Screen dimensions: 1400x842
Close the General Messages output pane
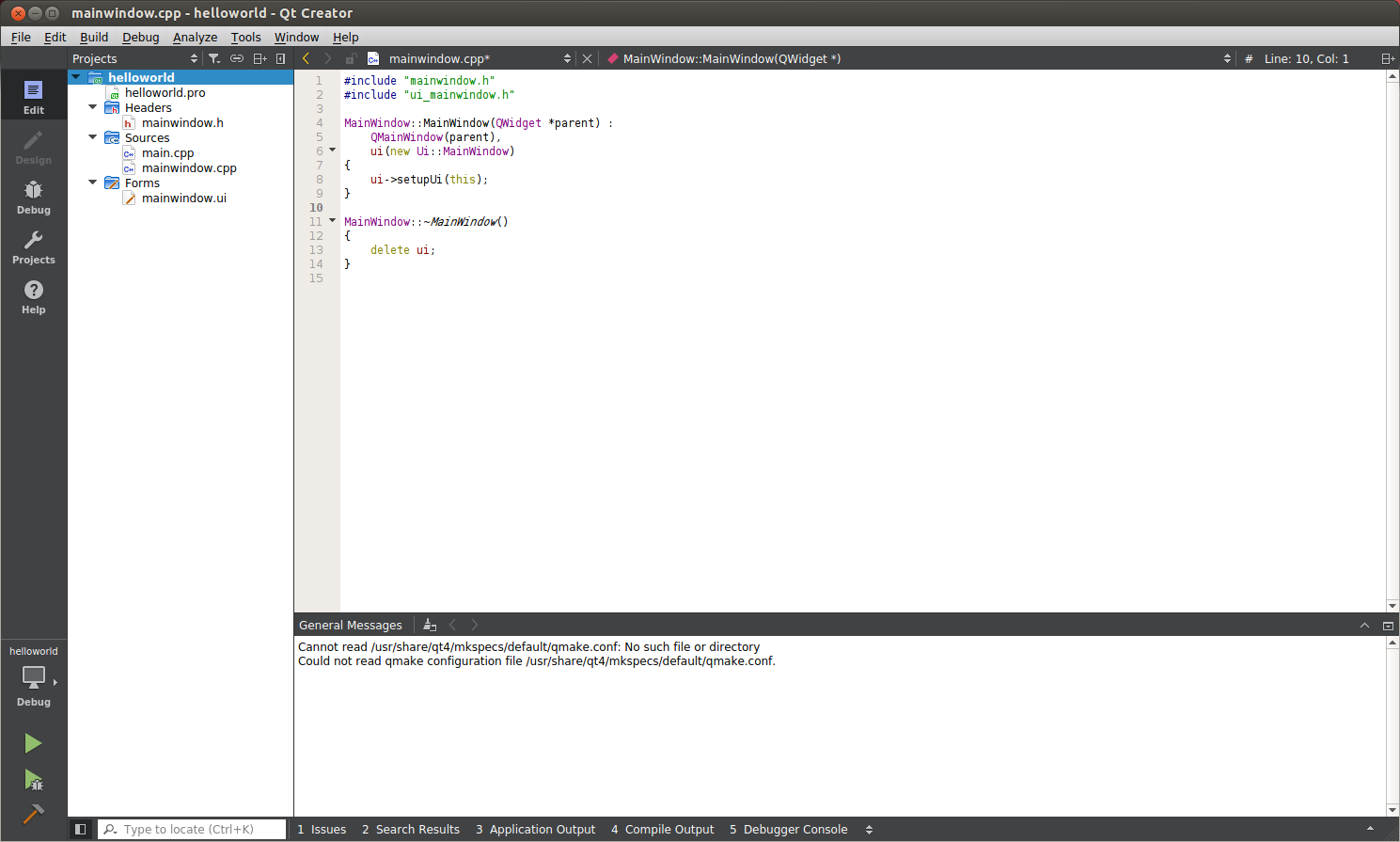1388,625
